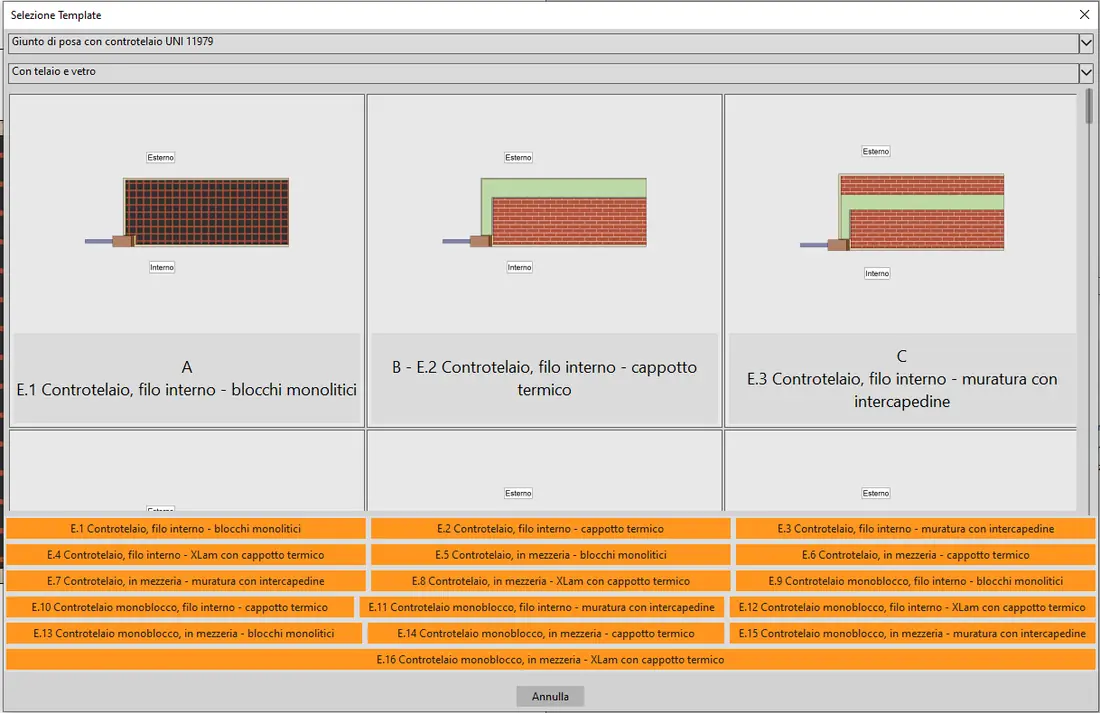This screenshot has width=1100, height=713.
Task: Pick template C muratura con intercapedine thumbnail
Action: coord(901,261)
